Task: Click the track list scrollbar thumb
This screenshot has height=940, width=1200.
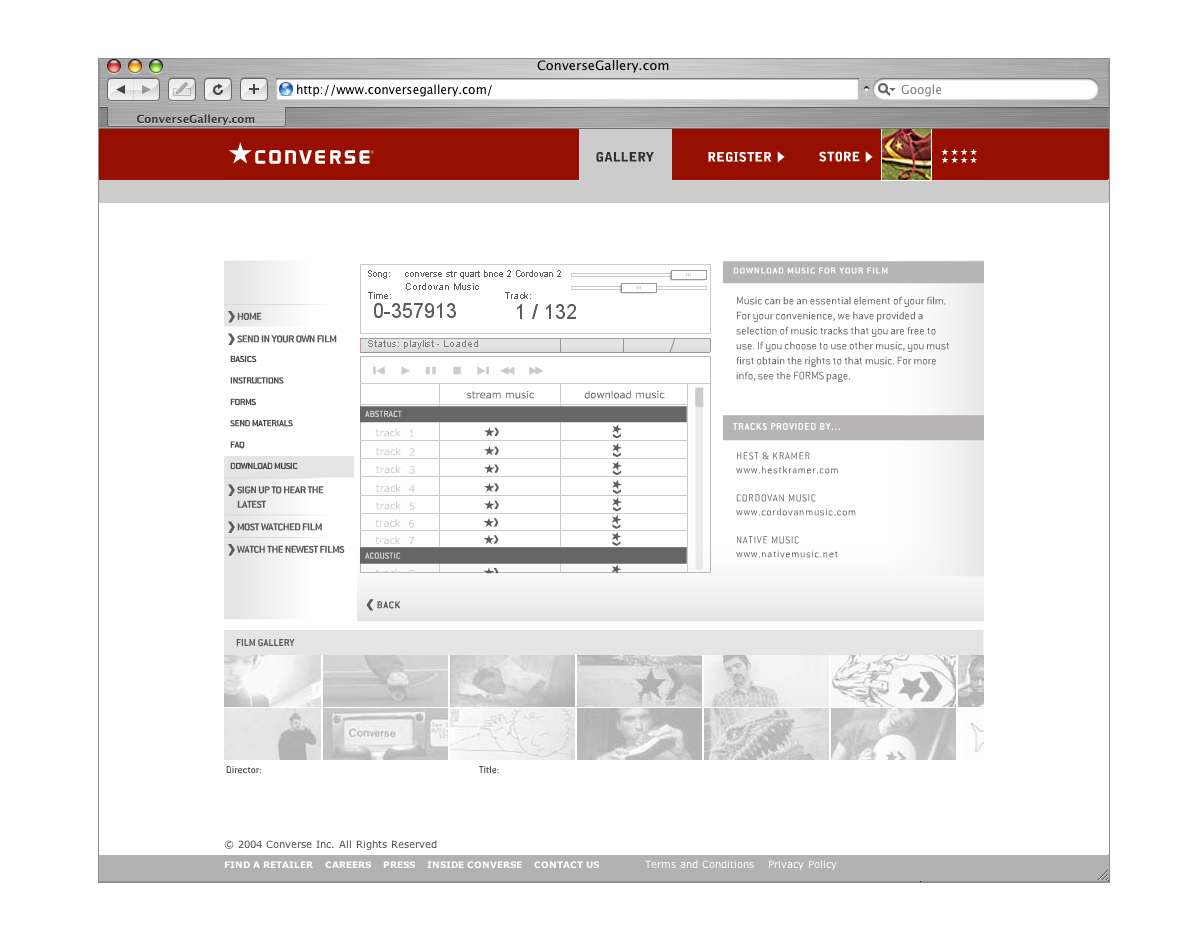Action: pos(699,397)
